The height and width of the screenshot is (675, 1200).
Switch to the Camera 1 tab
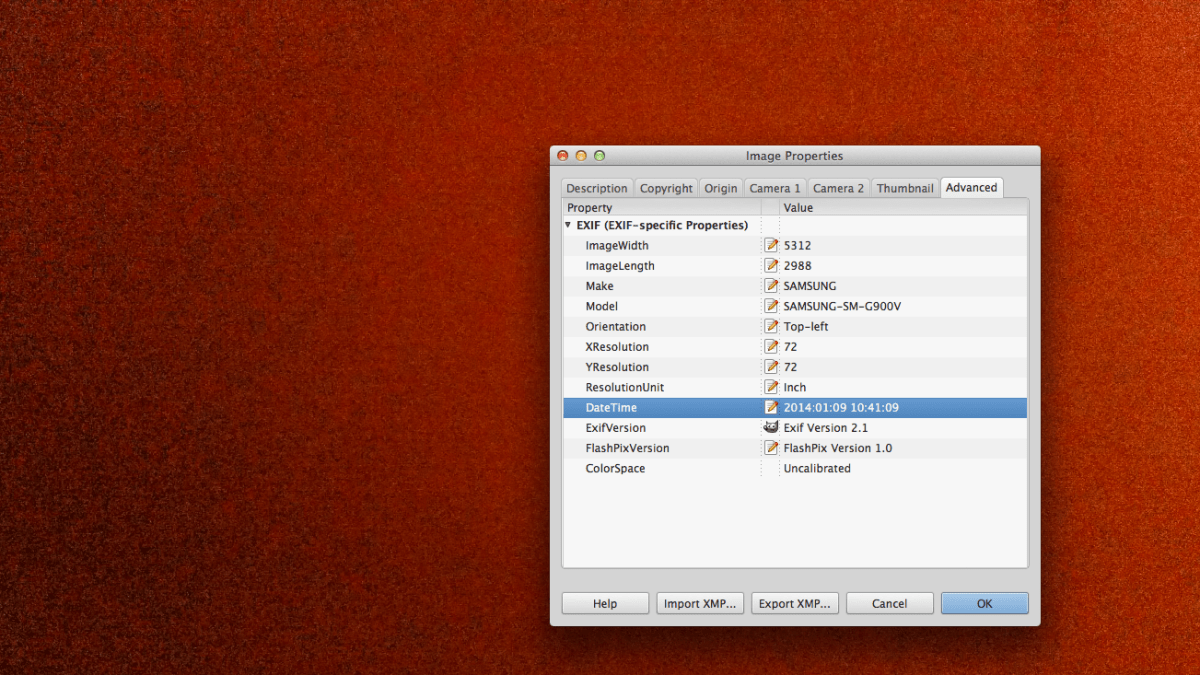[775, 188]
